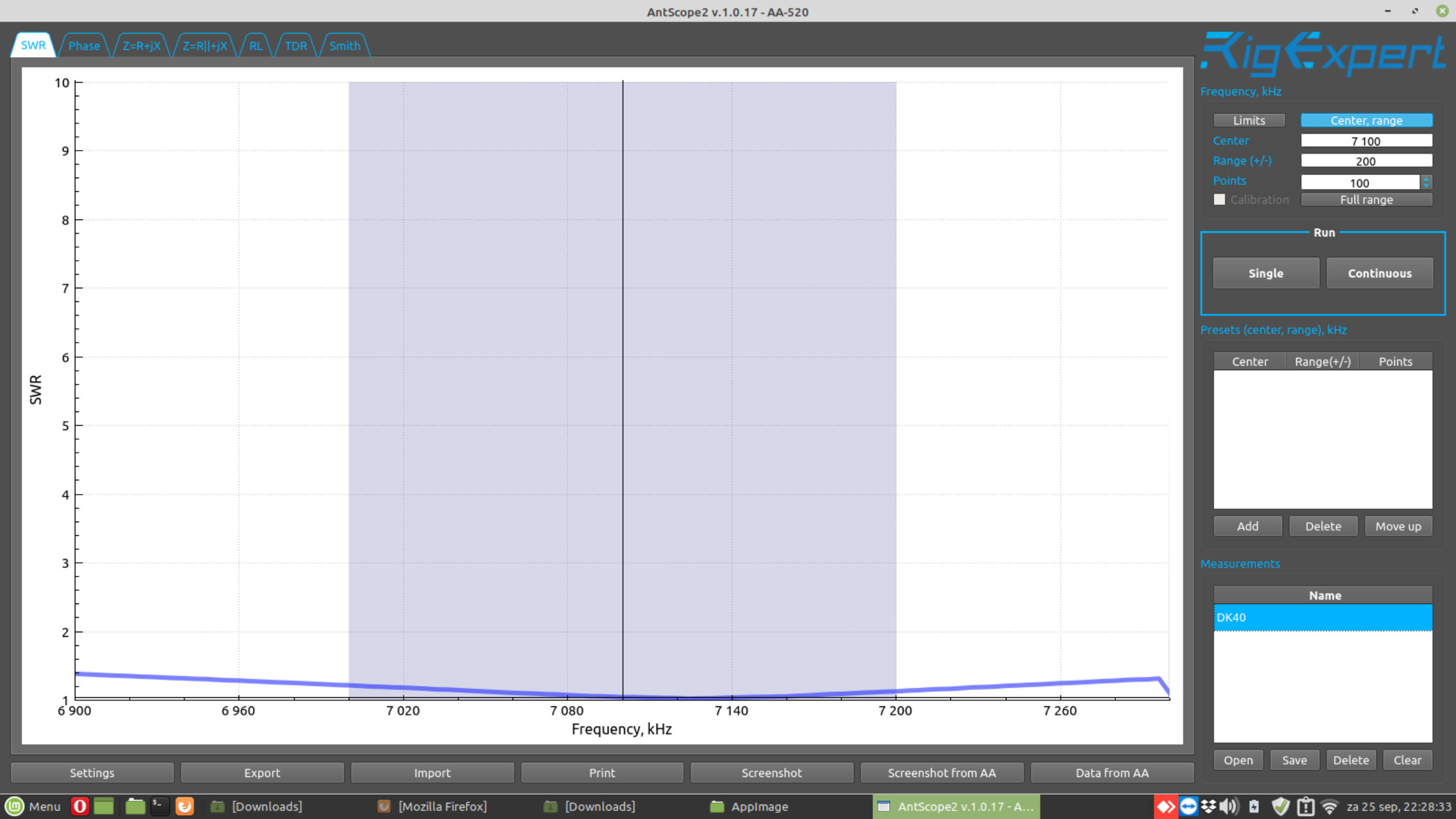The image size is (1456, 819).
Task: Enable the Calibration checkbox
Action: [1219, 200]
